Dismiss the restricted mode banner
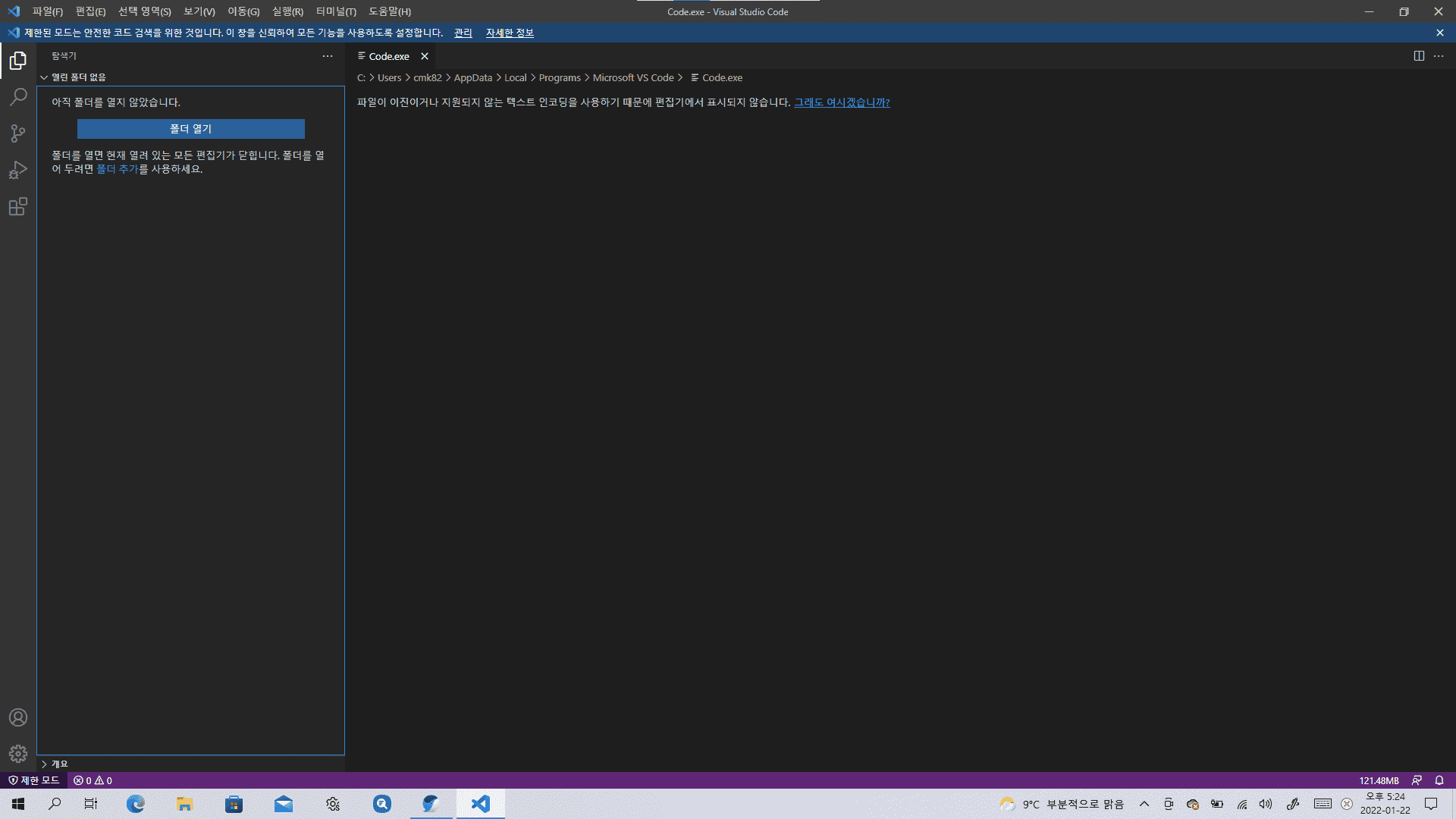1456x819 pixels. (x=1440, y=33)
